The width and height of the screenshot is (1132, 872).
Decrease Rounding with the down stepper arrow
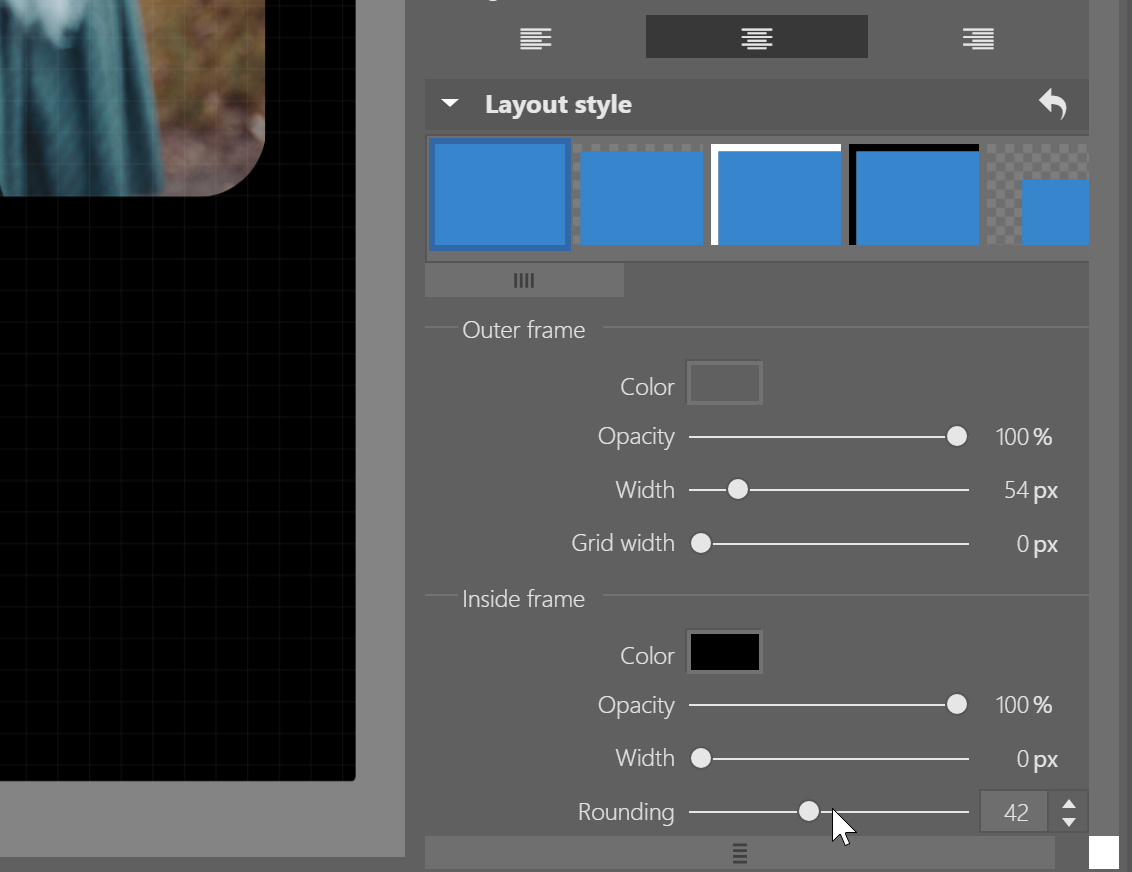(x=1069, y=822)
